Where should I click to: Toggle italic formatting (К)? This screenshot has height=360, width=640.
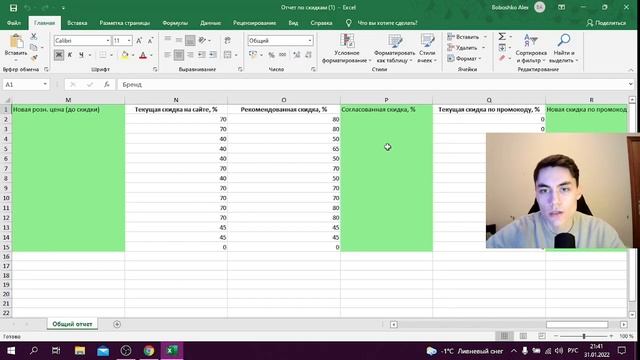[x=70, y=55]
